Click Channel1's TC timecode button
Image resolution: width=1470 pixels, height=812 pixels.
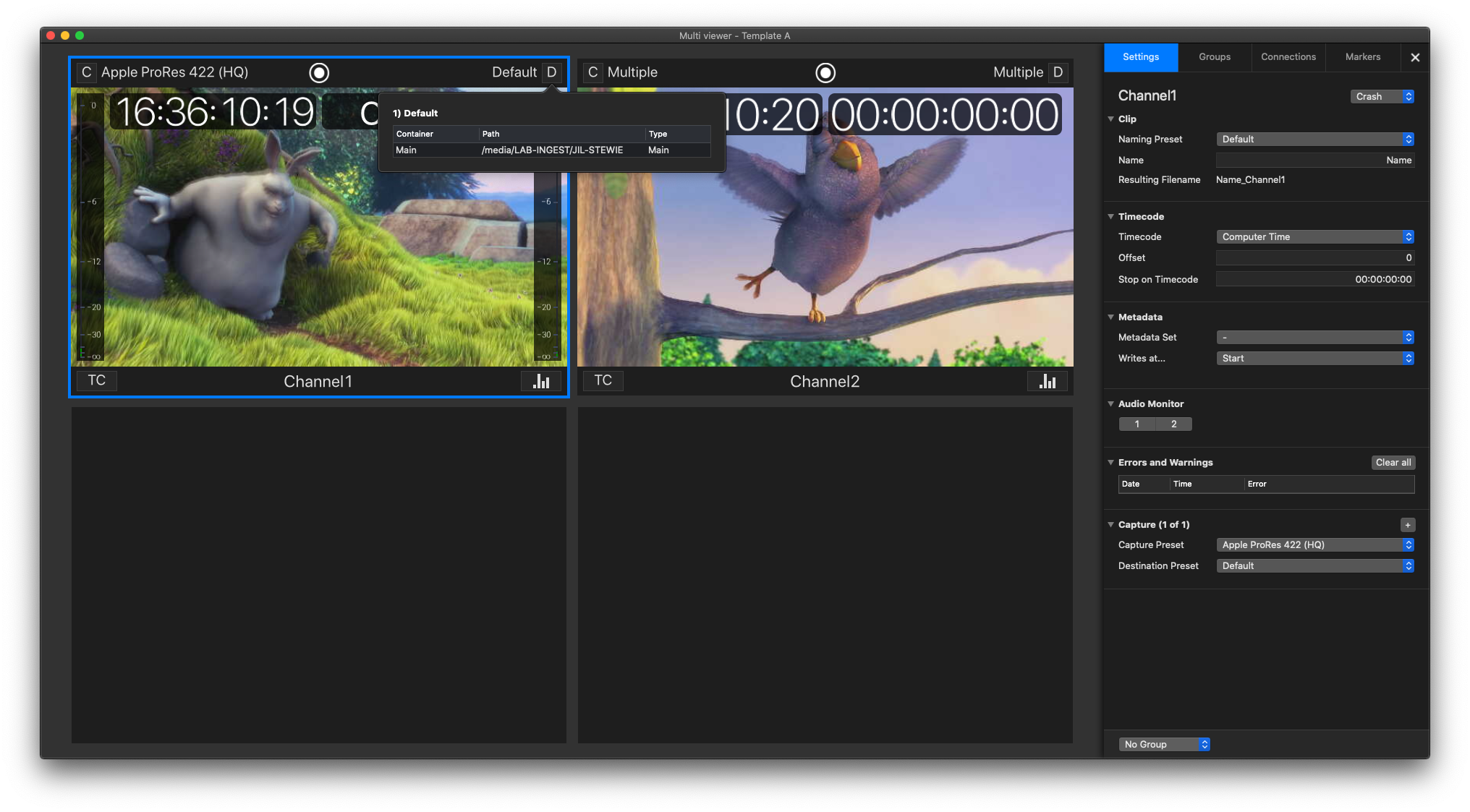[97, 380]
